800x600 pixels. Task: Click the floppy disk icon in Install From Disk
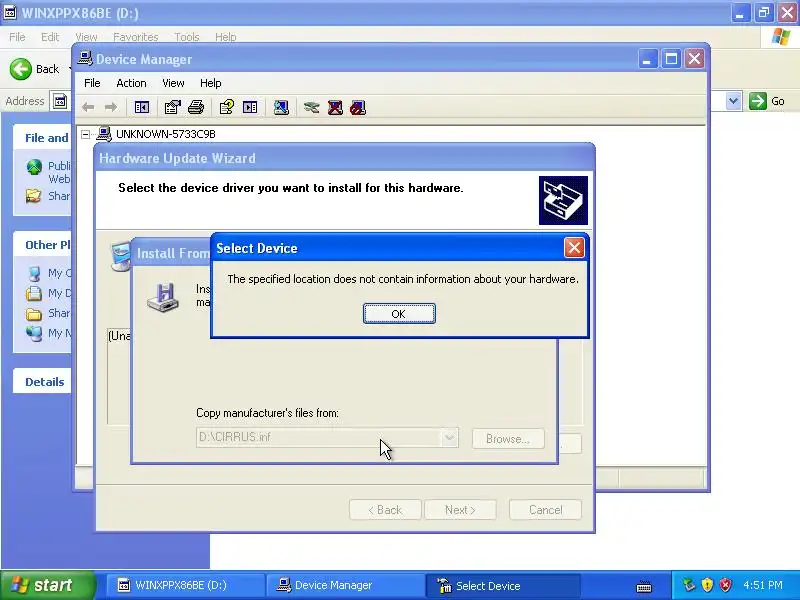coord(163,296)
